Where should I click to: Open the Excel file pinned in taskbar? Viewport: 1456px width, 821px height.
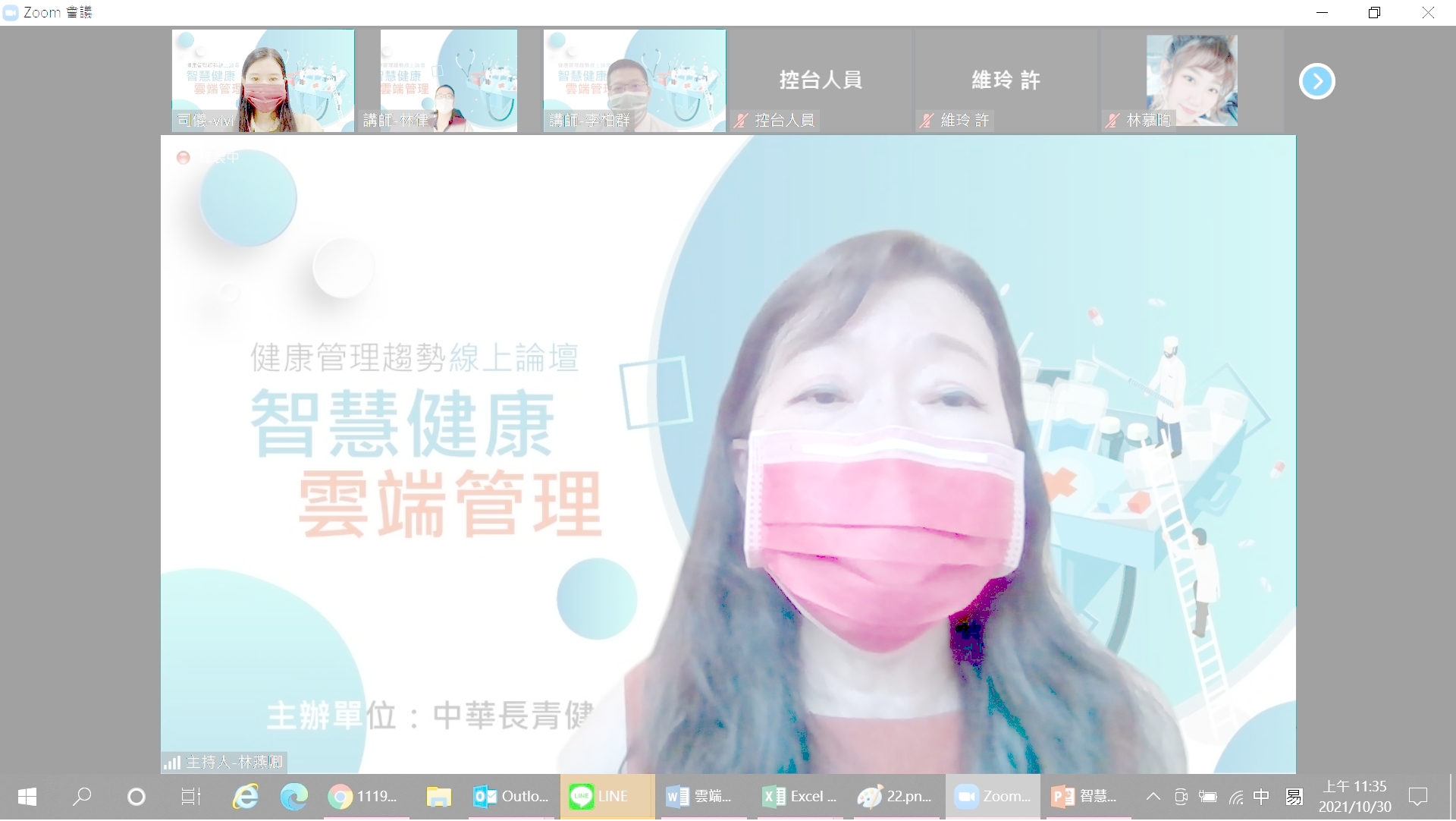pos(799,797)
